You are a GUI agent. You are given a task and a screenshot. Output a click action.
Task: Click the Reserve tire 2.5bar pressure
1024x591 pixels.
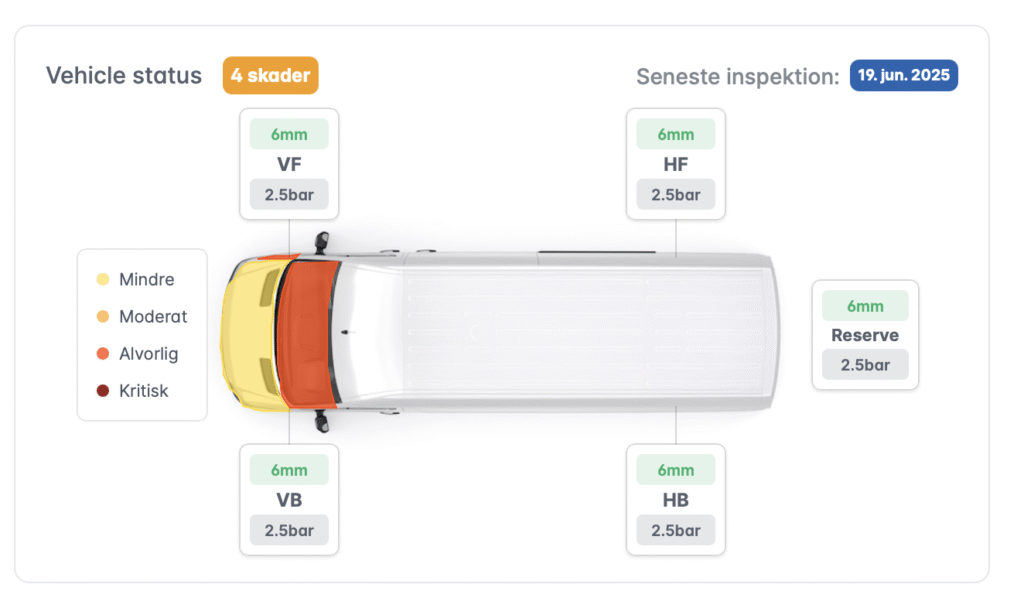tap(865, 365)
